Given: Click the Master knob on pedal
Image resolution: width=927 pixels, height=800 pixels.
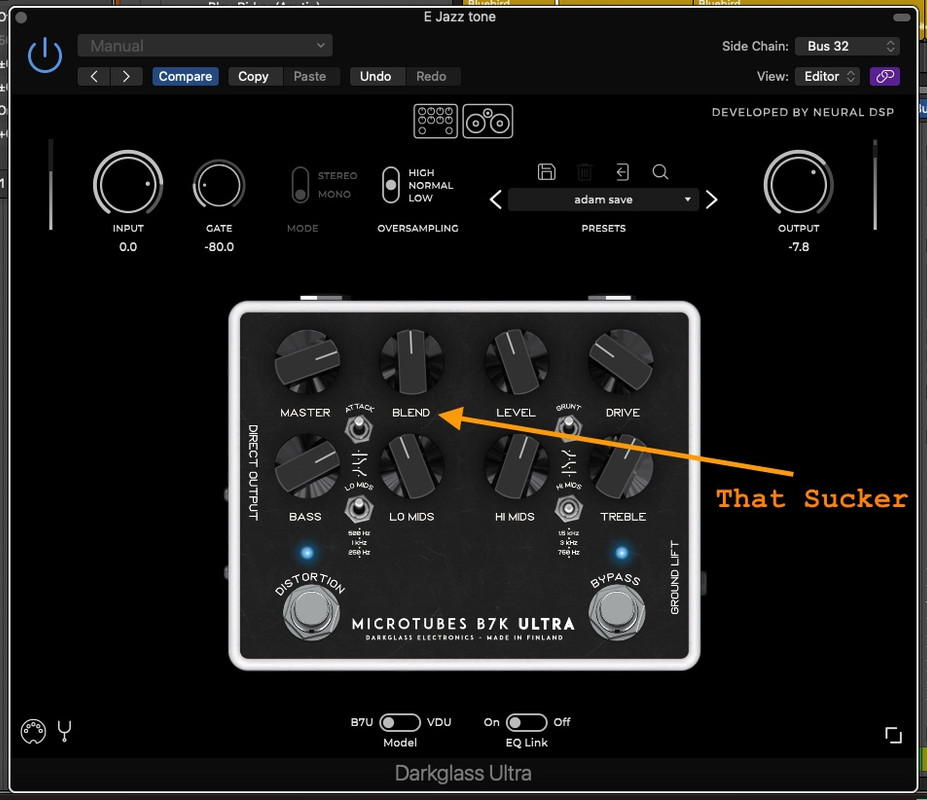Looking at the screenshot, I should (307, 361).
